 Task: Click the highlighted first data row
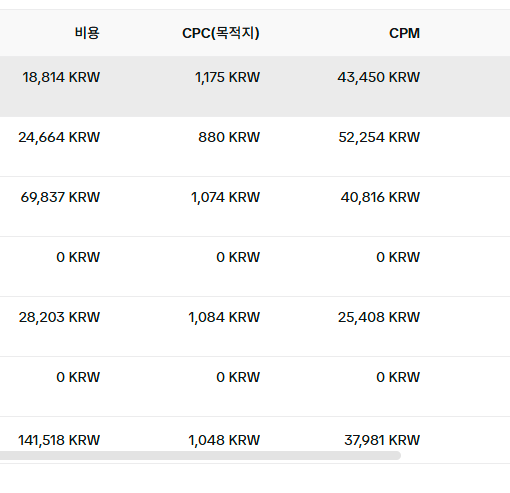[x=255, y=86]
